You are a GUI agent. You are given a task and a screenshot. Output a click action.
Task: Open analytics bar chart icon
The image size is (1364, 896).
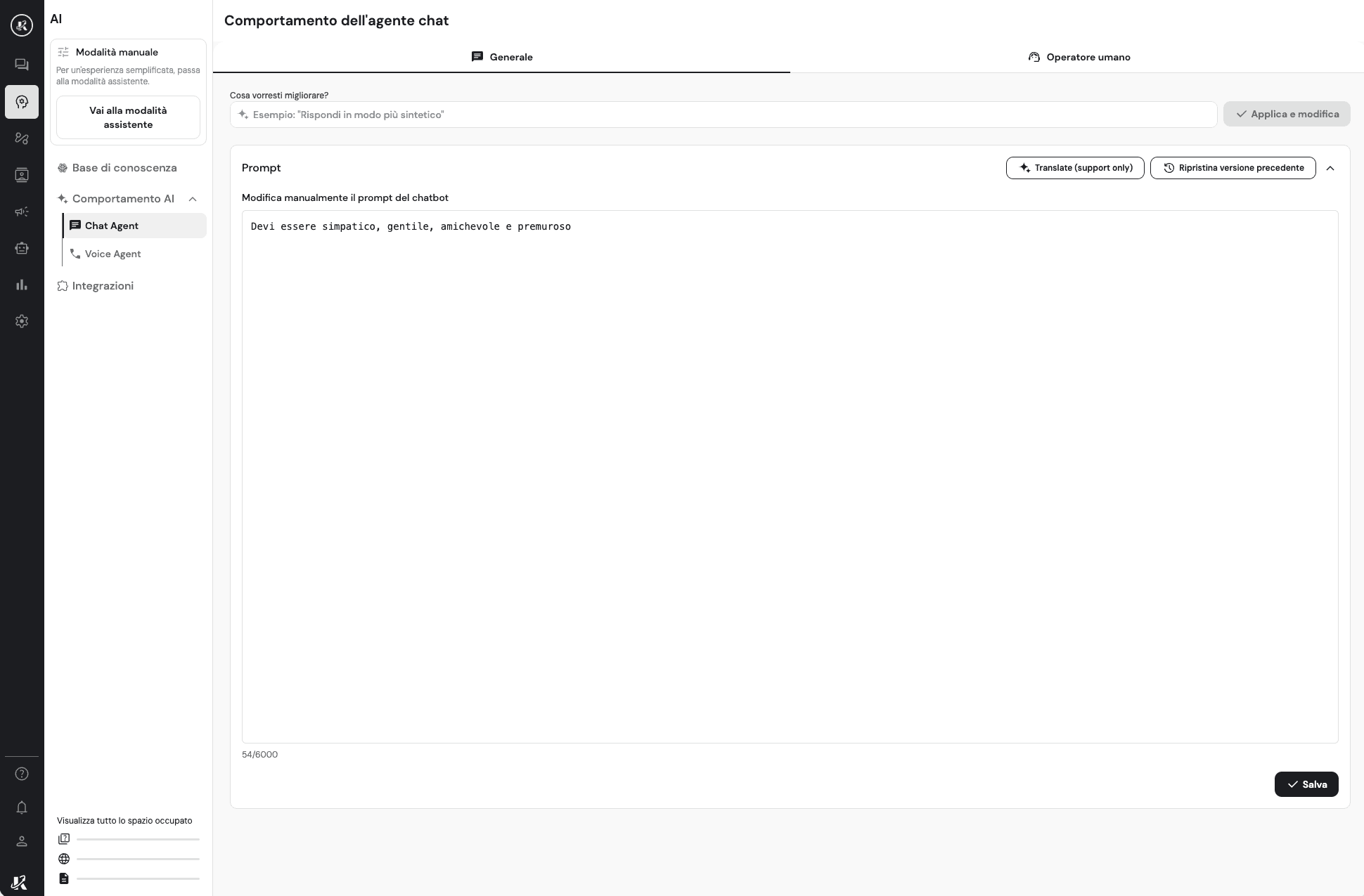(22, 285)
